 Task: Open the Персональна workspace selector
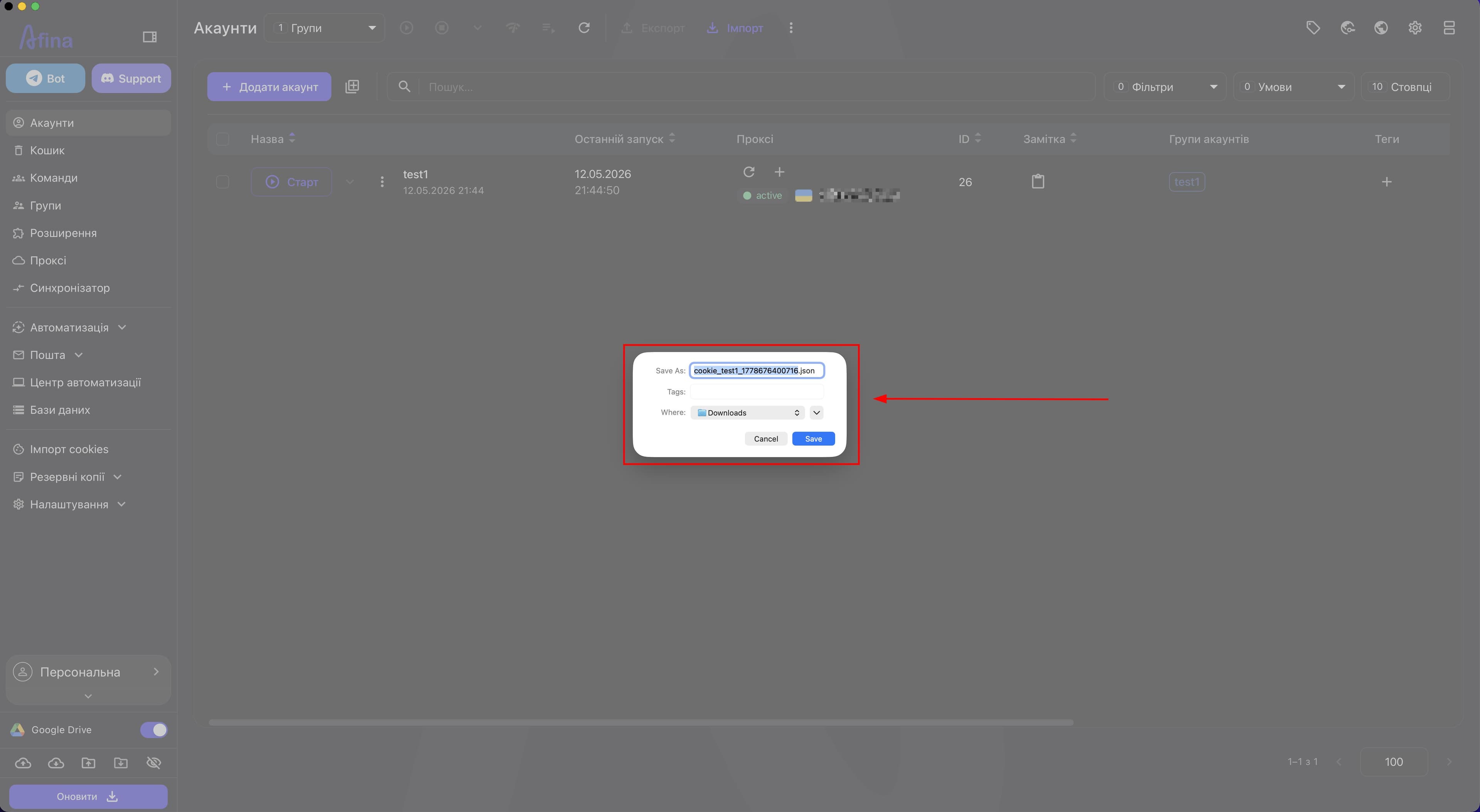(x=89, y=672)
